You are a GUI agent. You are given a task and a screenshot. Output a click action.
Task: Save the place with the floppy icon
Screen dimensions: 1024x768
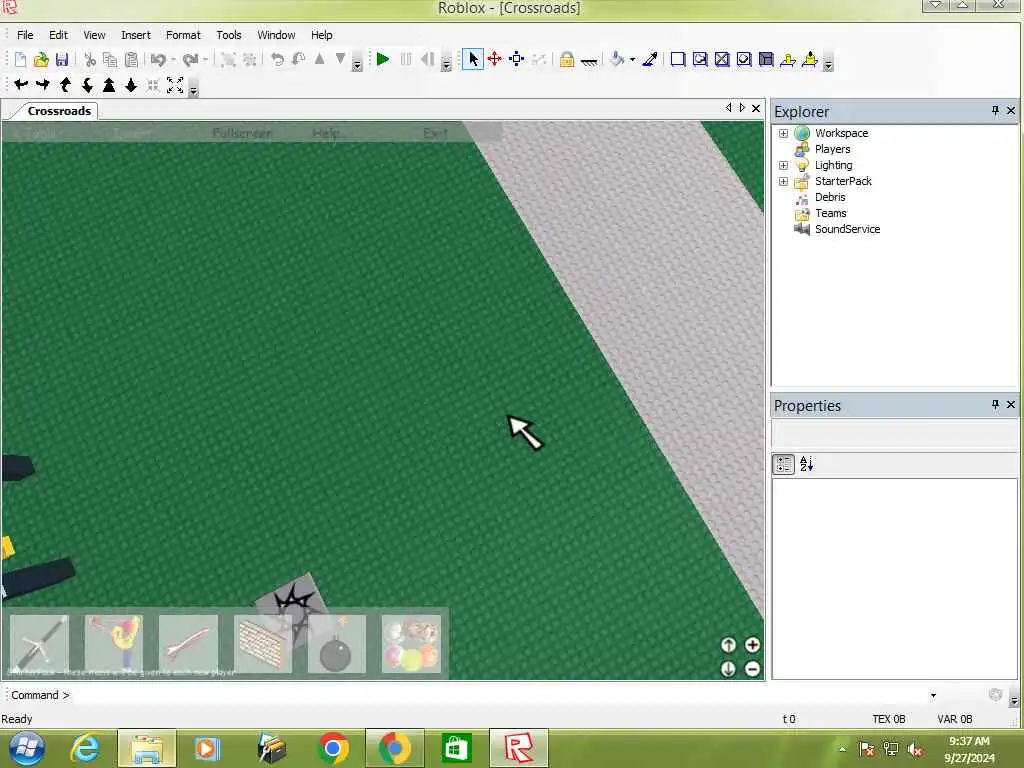[62, 59]
